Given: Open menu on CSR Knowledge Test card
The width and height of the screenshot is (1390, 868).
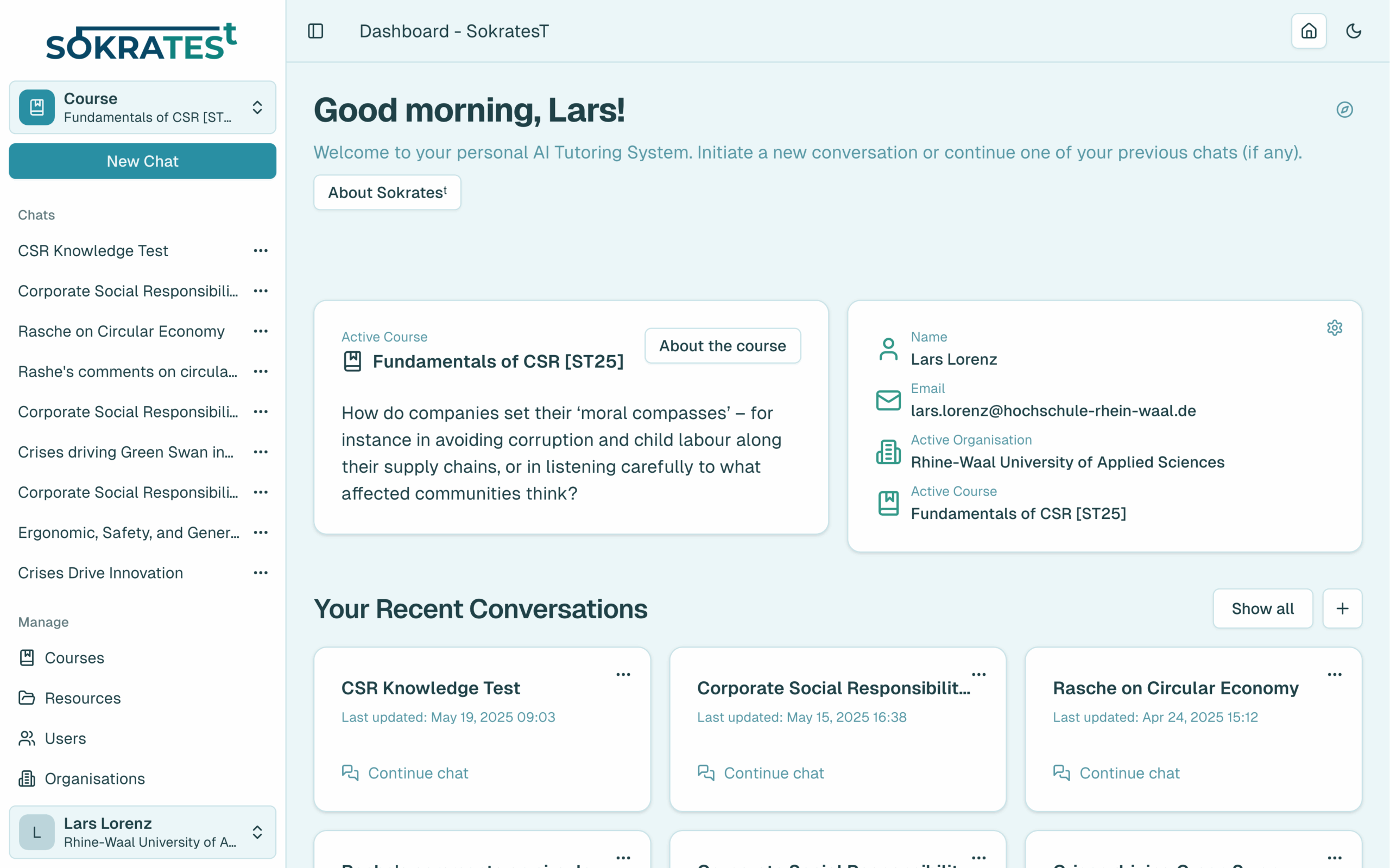Looking at the screenshot, I should coord(623,675).
